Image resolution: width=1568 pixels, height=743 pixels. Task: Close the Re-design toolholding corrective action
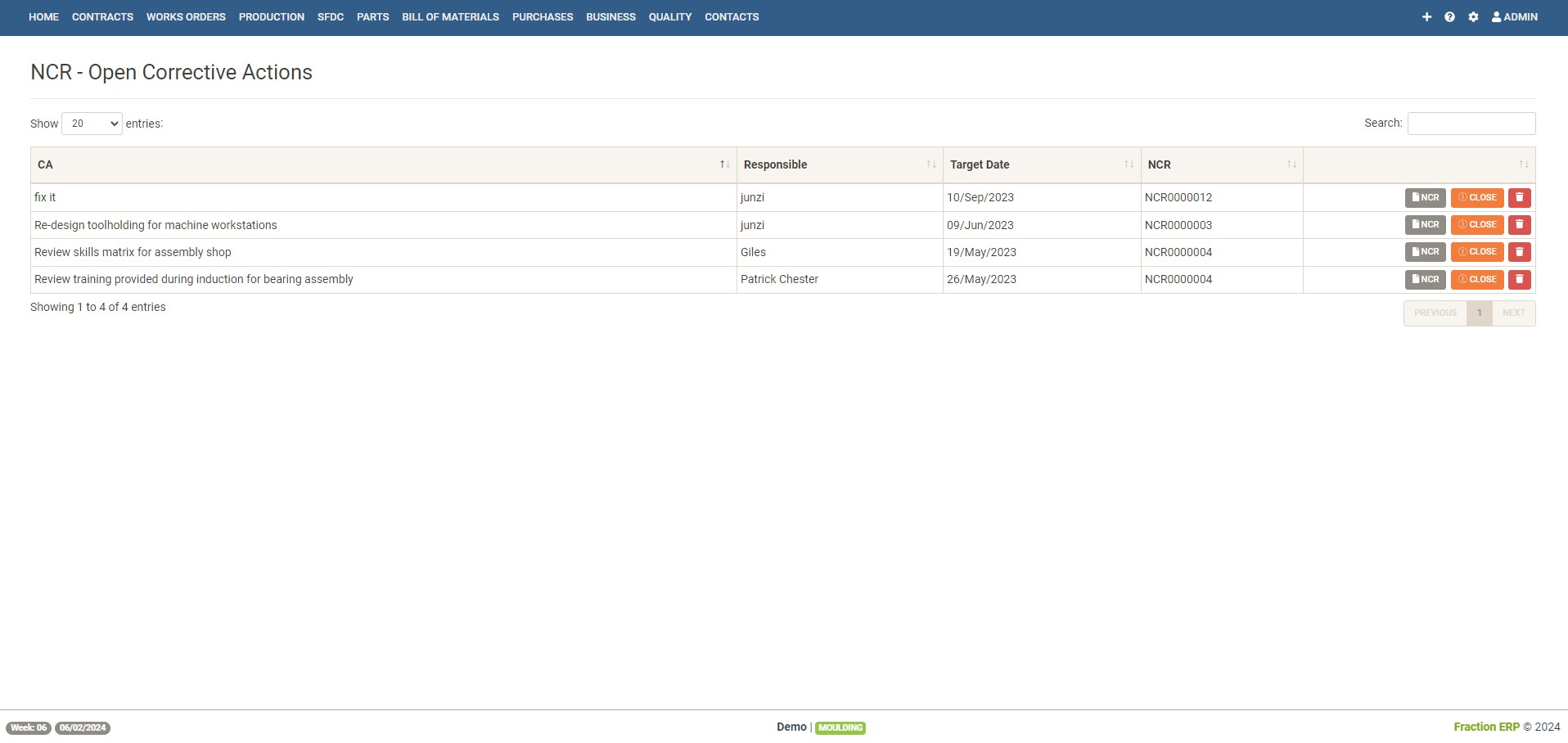(x=1476, y=225)
